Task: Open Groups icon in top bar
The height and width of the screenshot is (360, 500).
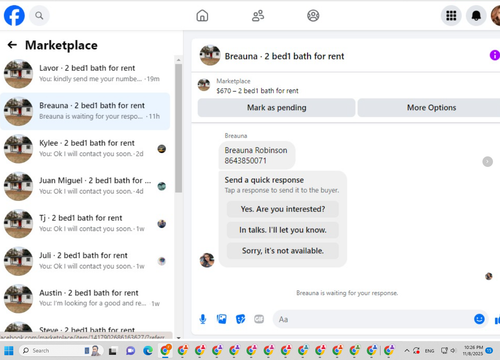Action: (313, 16)
